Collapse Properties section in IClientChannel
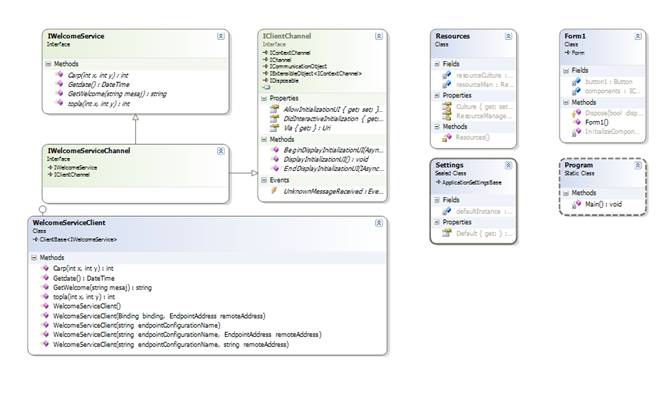658x401 pixels. (x=265, y=98)
